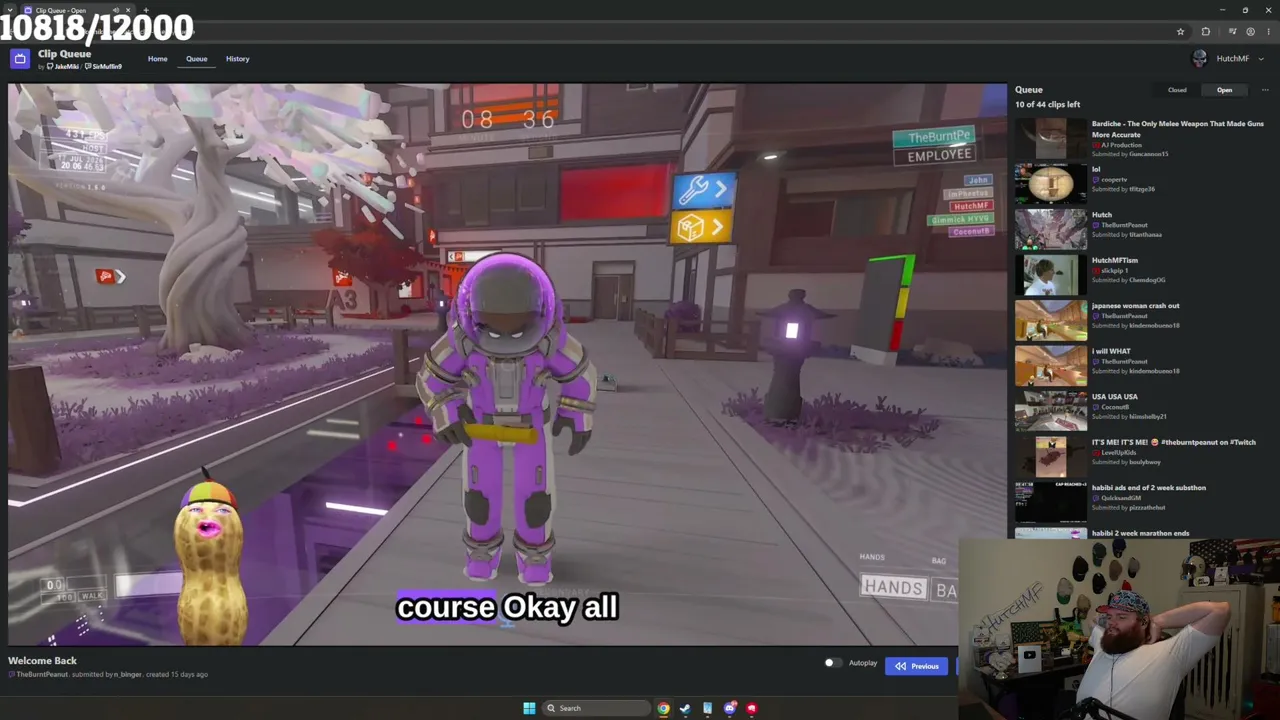The image size is (1280, 720).
Task: Open Discord from the taskbar
Action: tap(729, 708)
